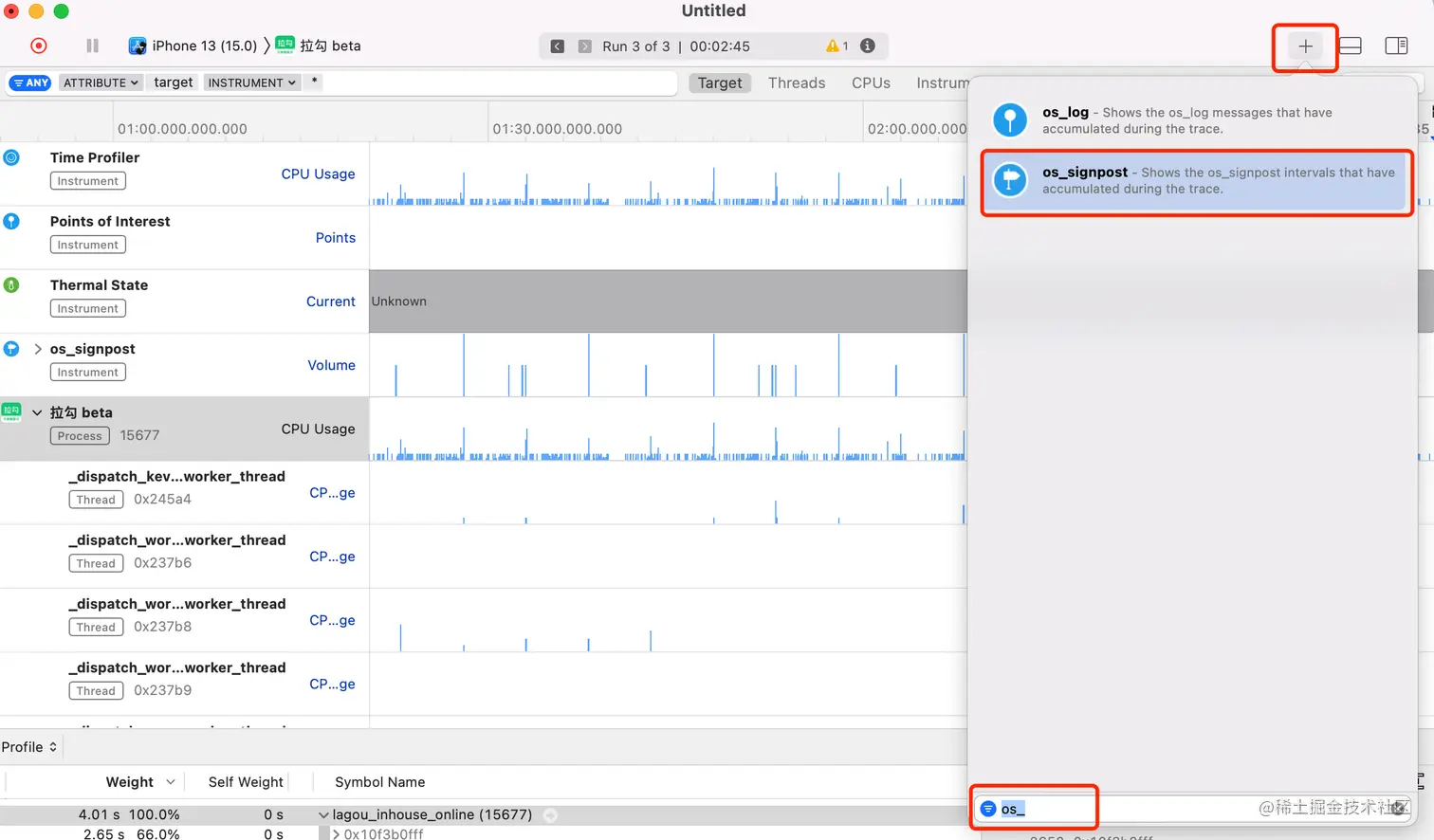This screenshot has height=840, width=1434.
Task: Collapse the lagou_inhouse_online (15677) row
Action: click(x=323, y=815)
